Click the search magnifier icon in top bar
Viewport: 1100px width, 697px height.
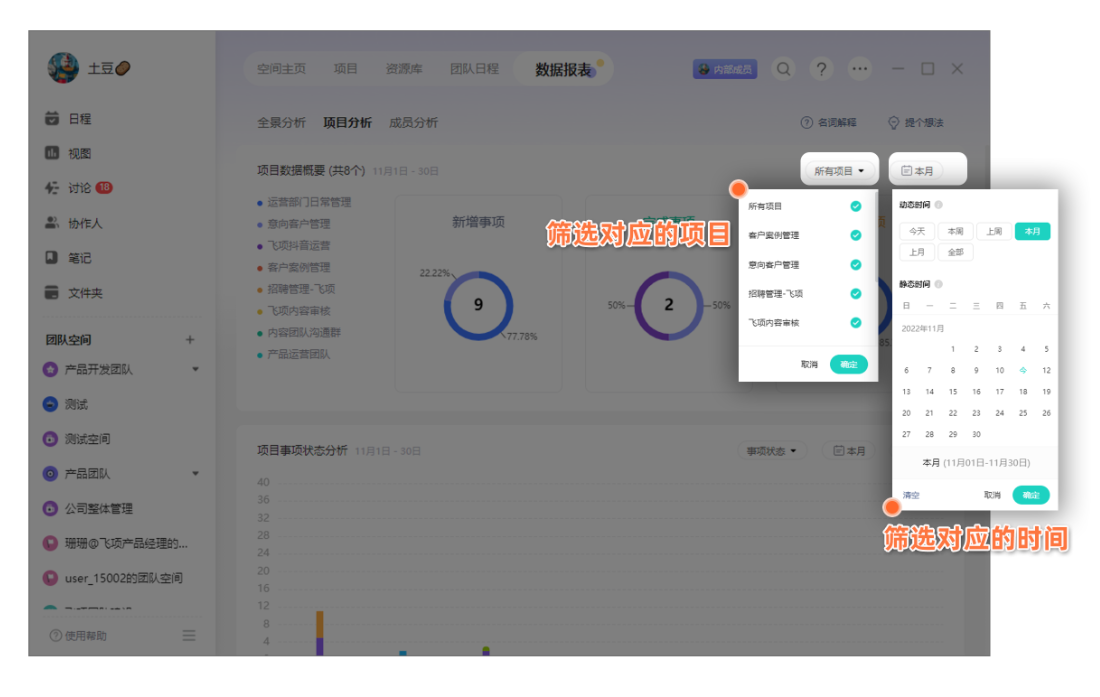pos(784,69)
